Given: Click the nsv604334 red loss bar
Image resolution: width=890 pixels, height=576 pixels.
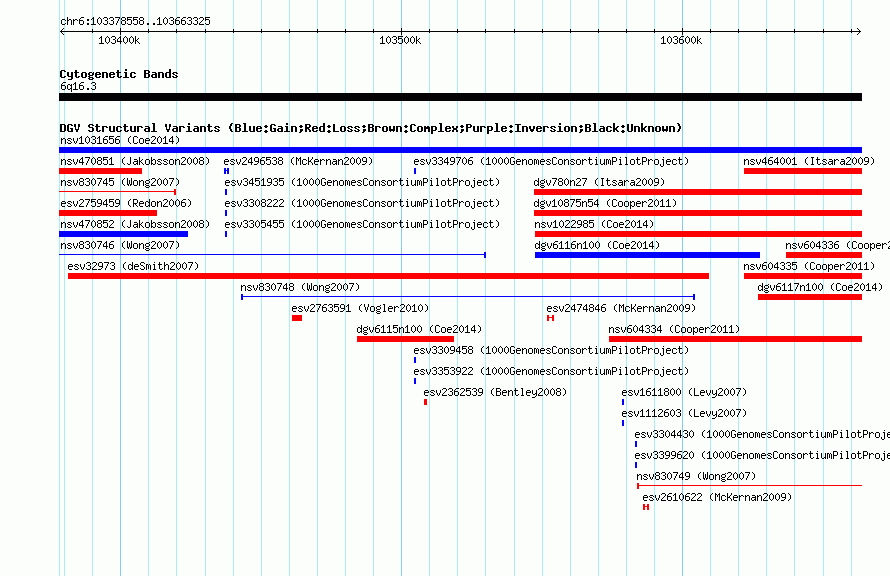Looking at the screenshot, I should (x=735, y=339).
